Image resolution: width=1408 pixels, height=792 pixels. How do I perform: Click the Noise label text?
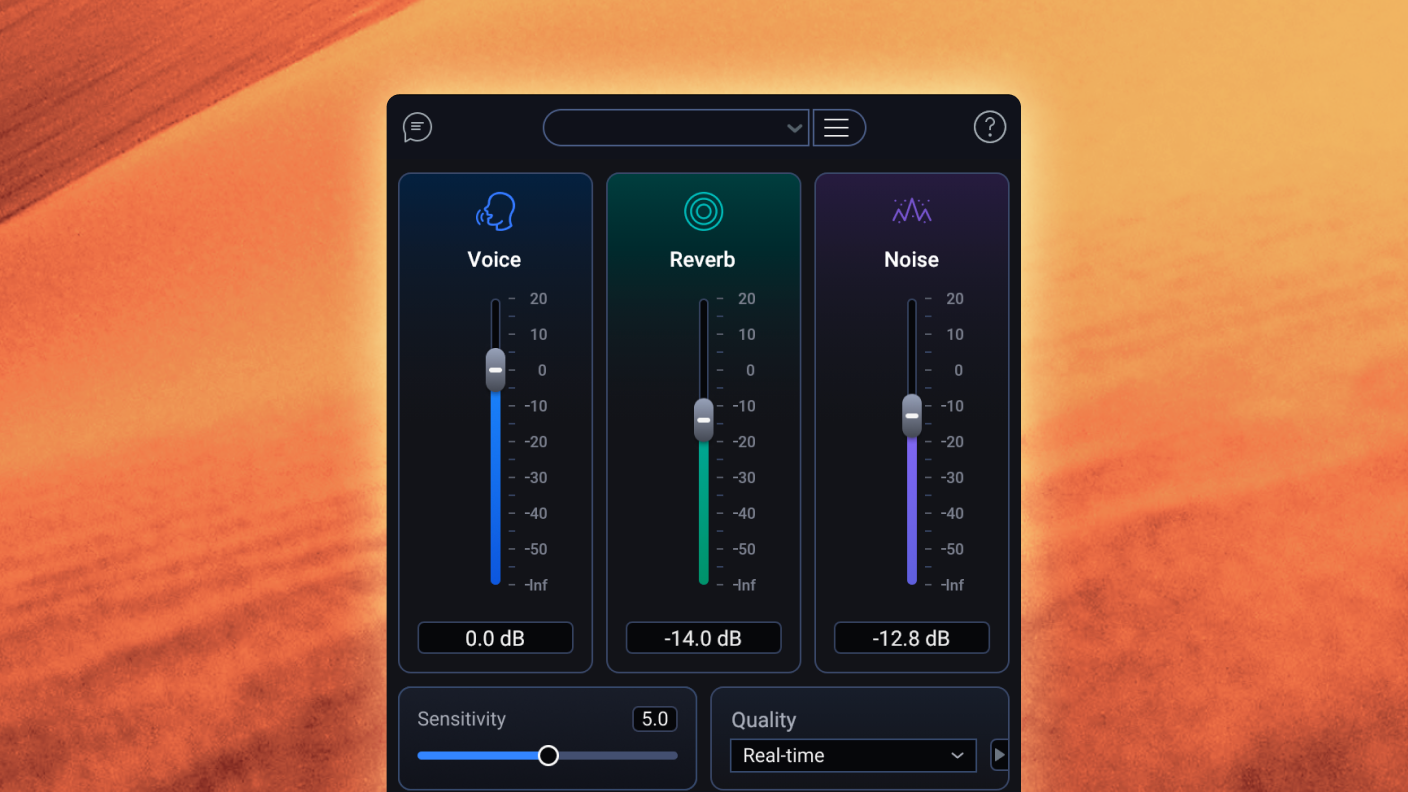pyautogui.click(x=911, y=260)
